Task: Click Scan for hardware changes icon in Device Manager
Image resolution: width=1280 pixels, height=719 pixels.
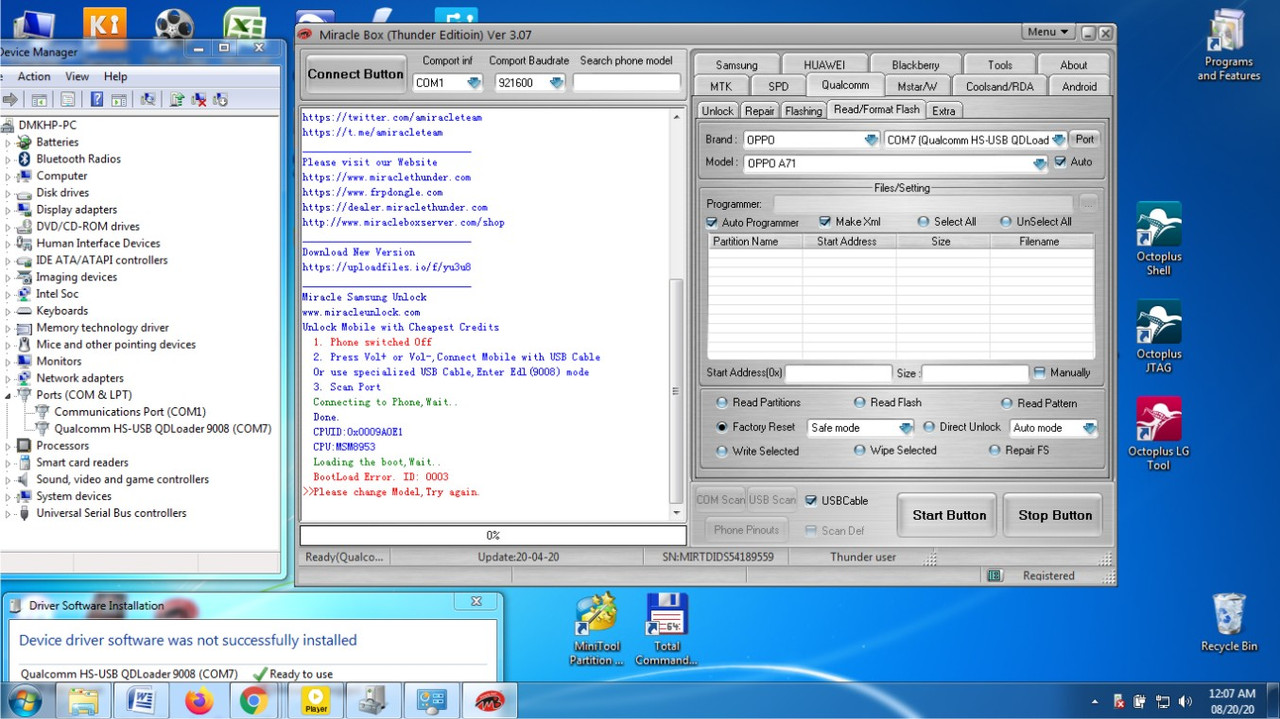Action: (x=147, y=99)
